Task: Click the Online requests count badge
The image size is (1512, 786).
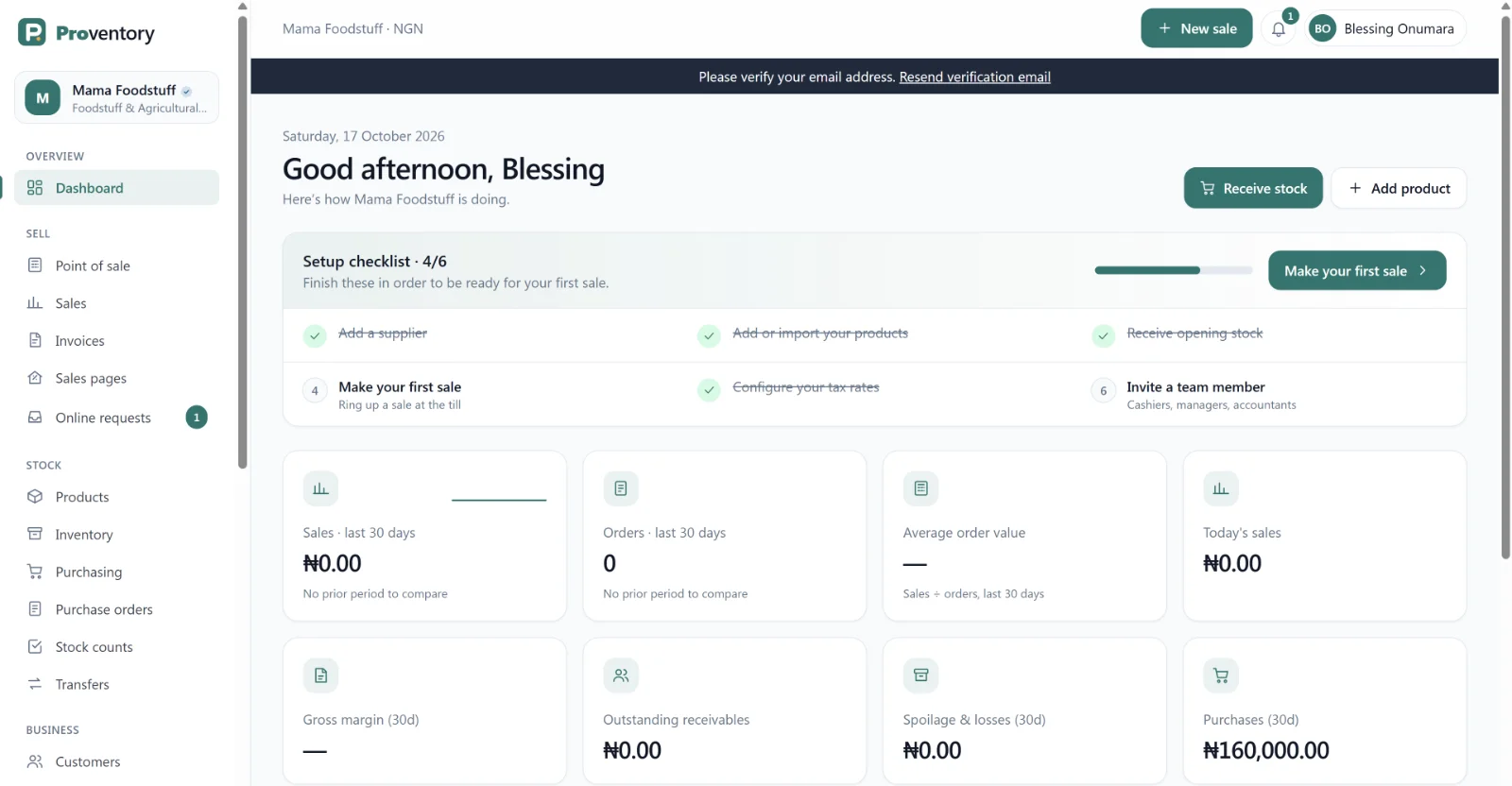Action: click(x=197, y=418)
